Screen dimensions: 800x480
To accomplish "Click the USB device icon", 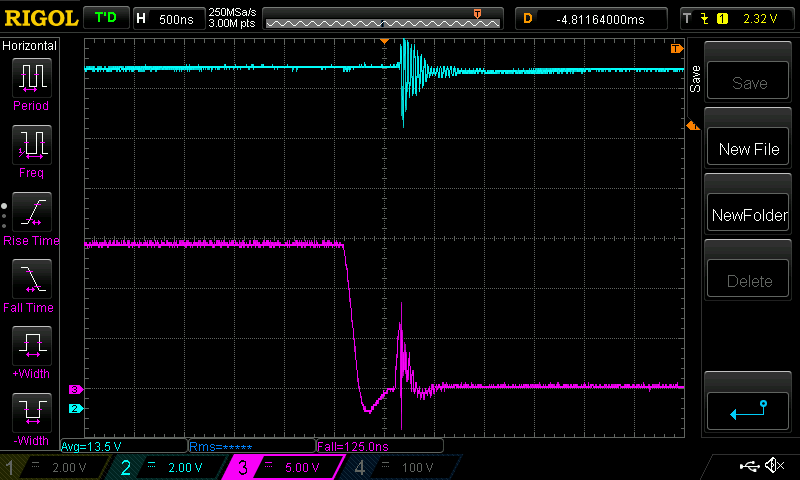I will point(749,466).
